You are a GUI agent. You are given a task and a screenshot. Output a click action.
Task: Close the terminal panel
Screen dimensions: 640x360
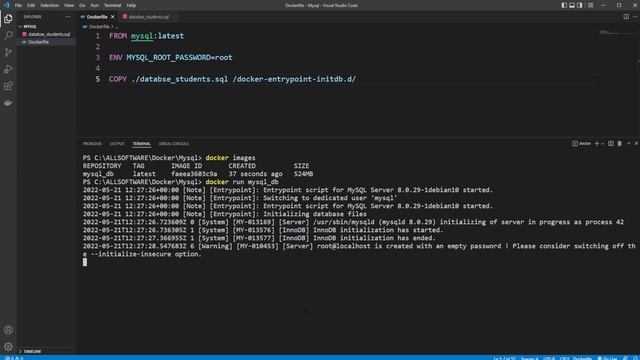[x=636, y=144]
